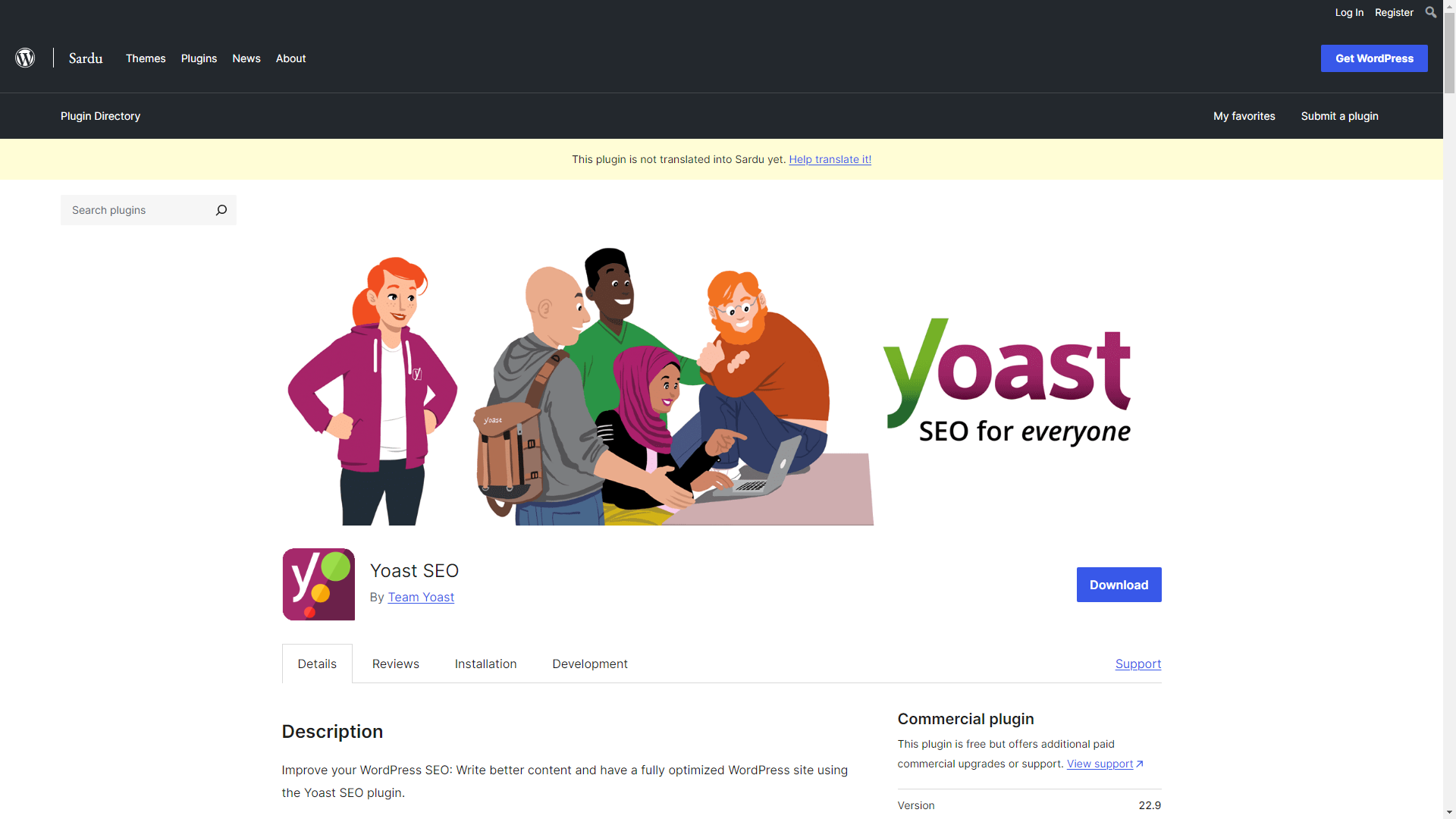
Task: Open the Plugins menu item
Action: click(x=199, y=58)
